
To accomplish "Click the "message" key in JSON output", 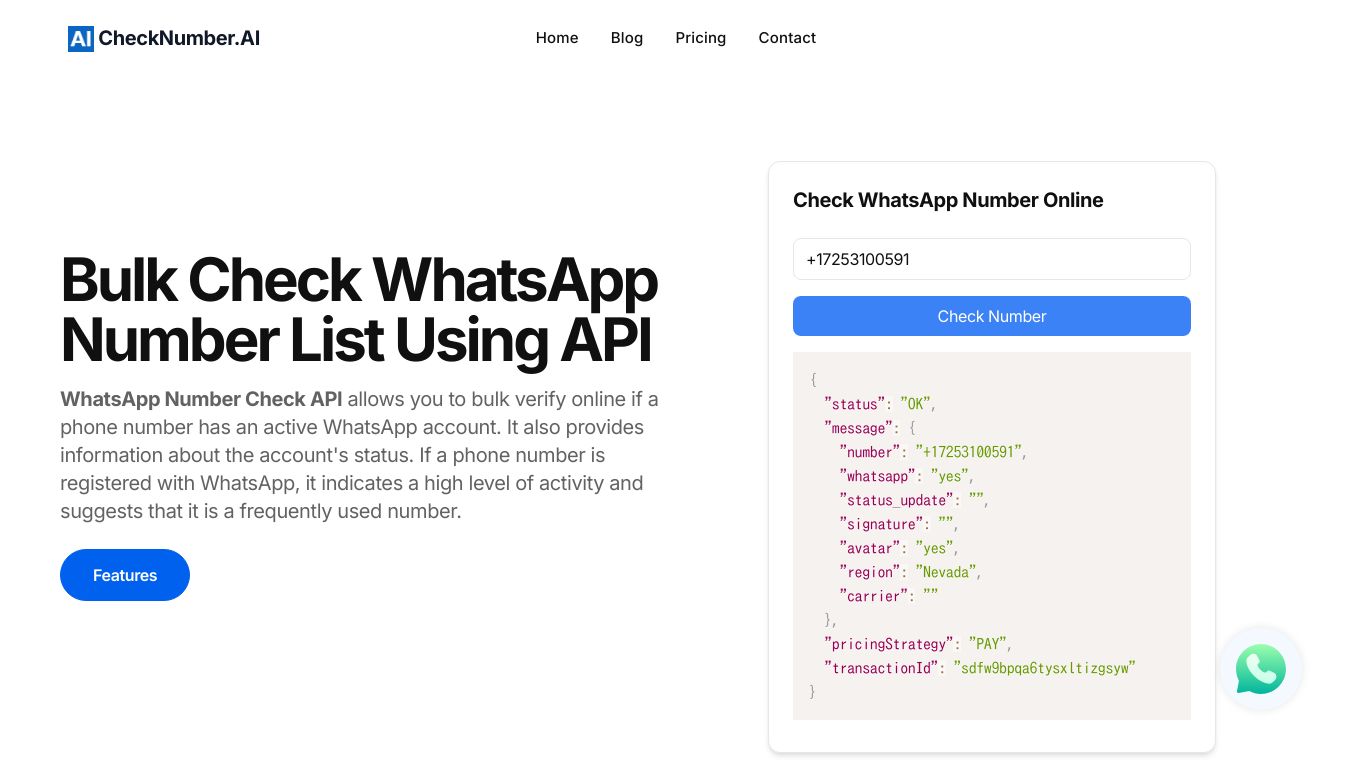I will click(x=859, y=428).
